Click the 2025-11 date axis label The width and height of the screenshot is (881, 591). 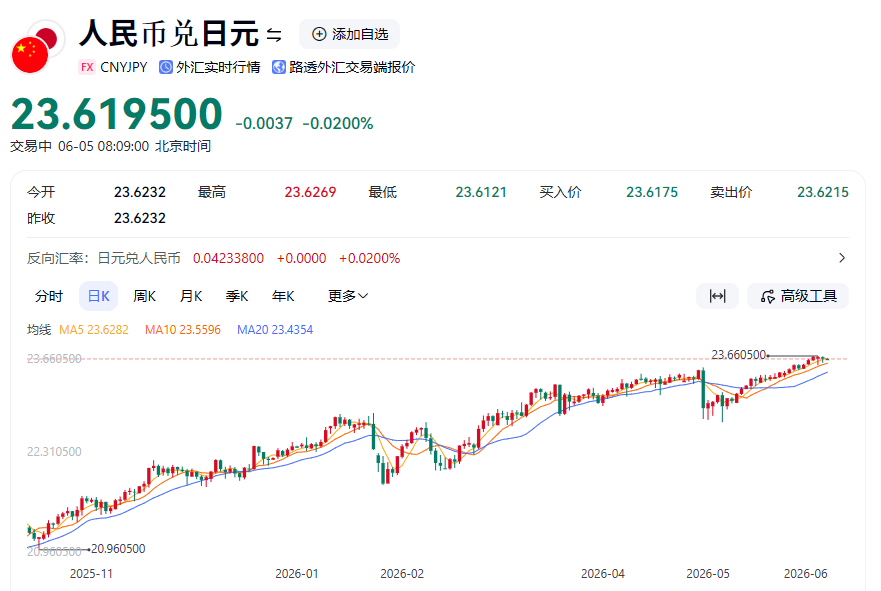[91, 574]
